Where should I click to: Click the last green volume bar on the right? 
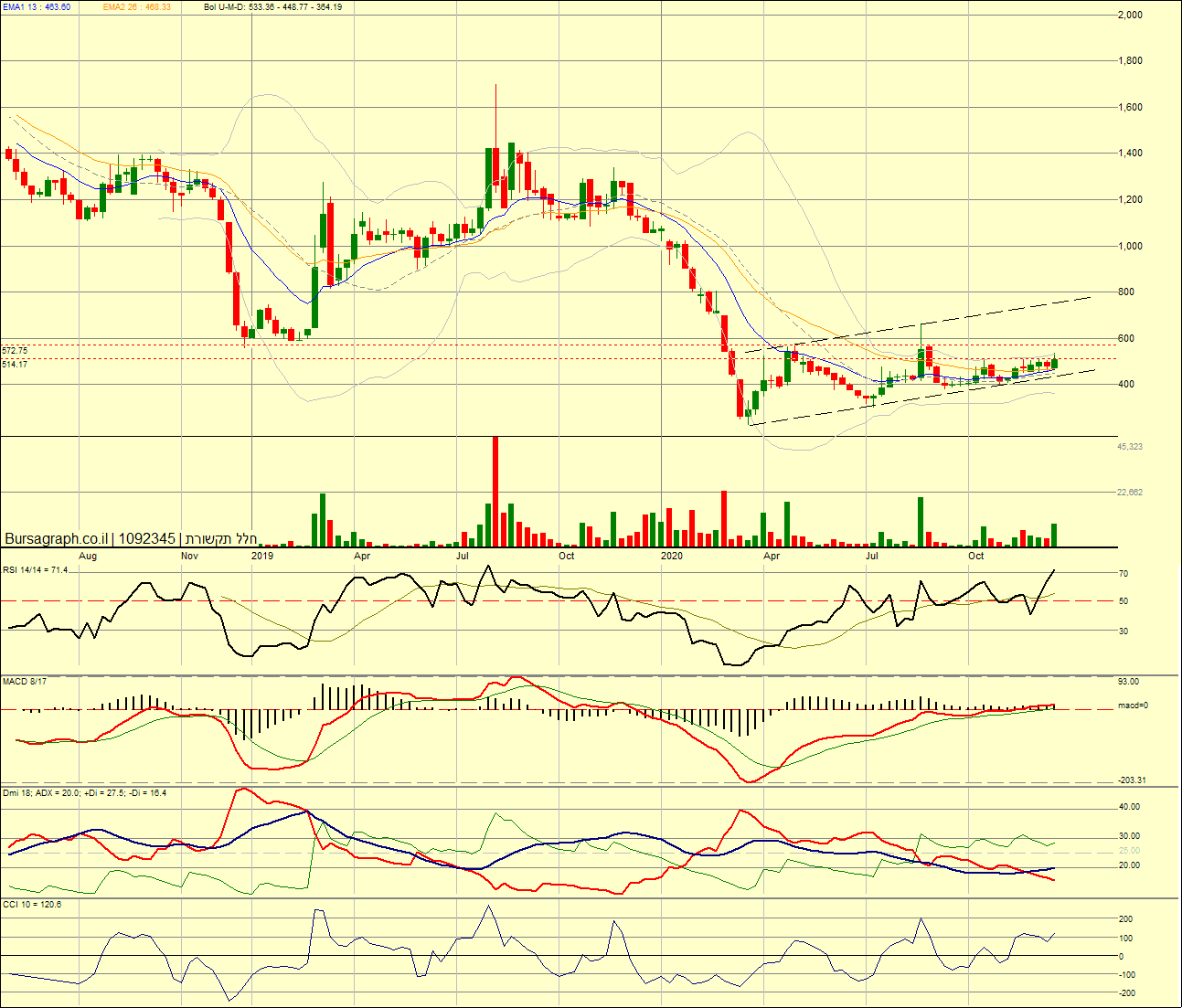(1054, 536)
